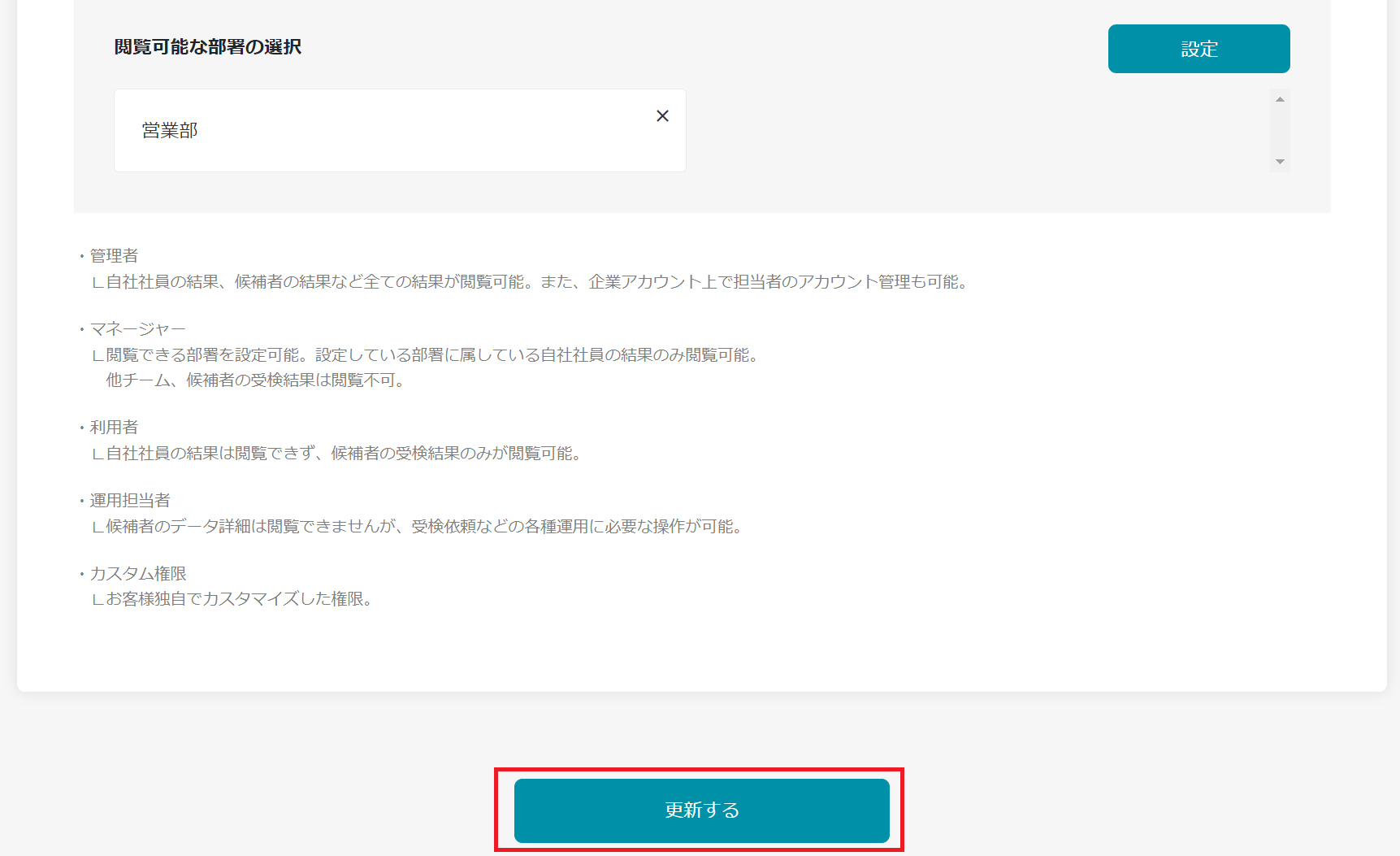Click the 閲覧可能な部署の選択 heading
Screen dimensions: 1400x856
(x=208, y=47)
